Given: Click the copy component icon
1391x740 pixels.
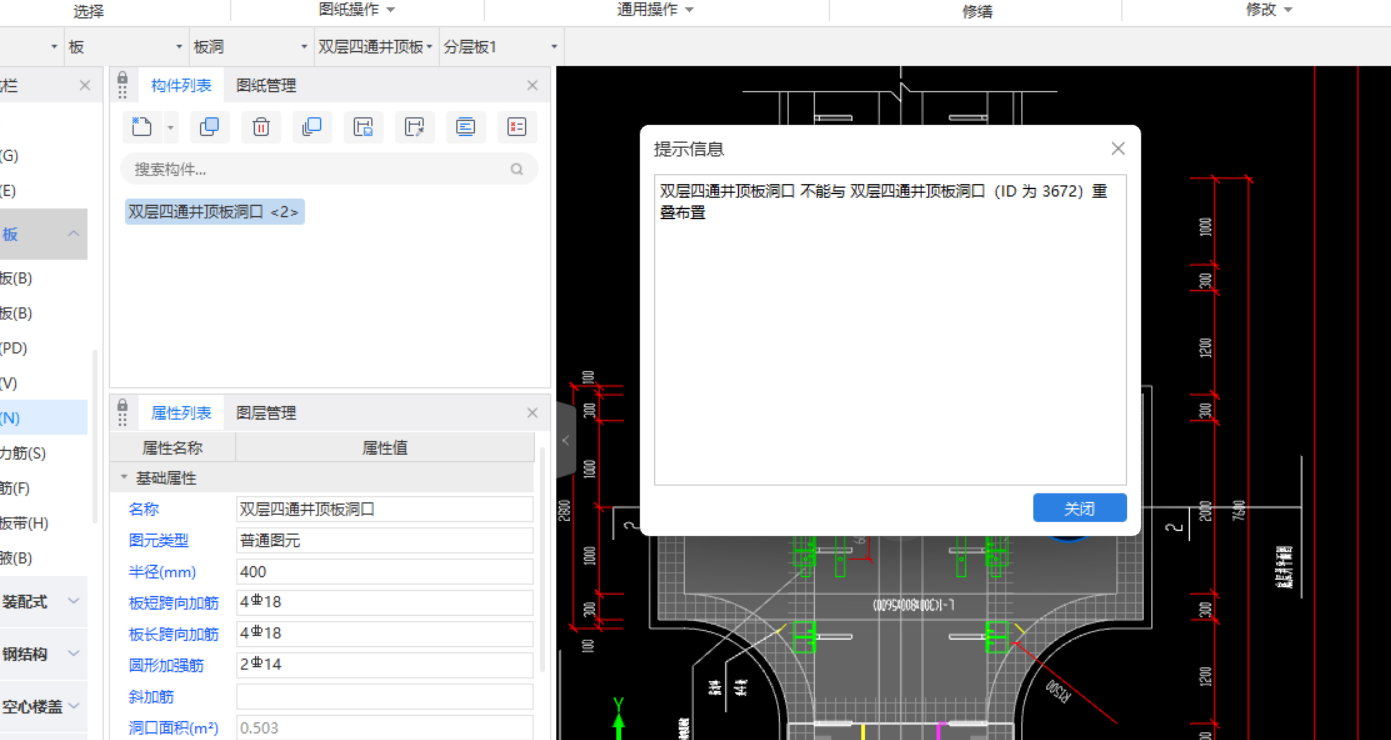Looking at the screenshot, I should pyautogui.click(x=209, y=126).
